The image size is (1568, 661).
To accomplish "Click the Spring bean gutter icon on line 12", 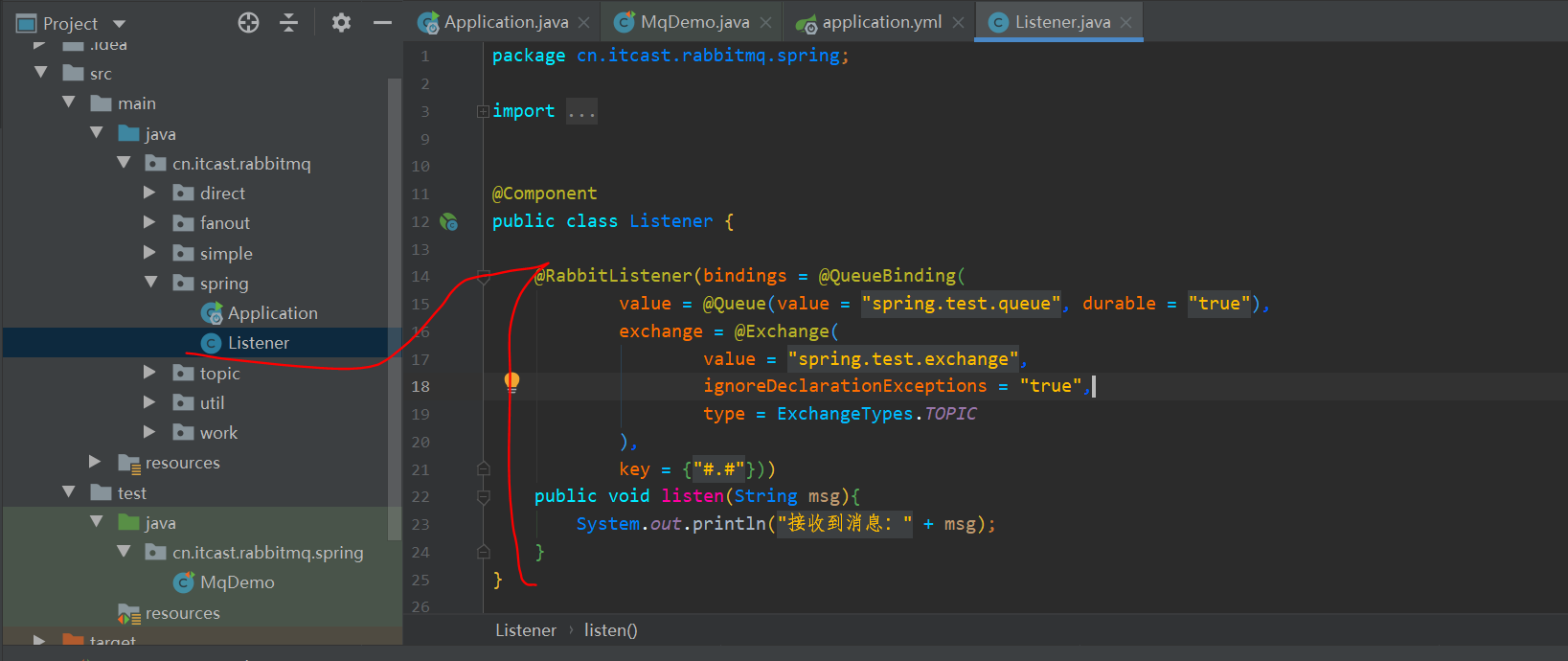I will [448, 222].
